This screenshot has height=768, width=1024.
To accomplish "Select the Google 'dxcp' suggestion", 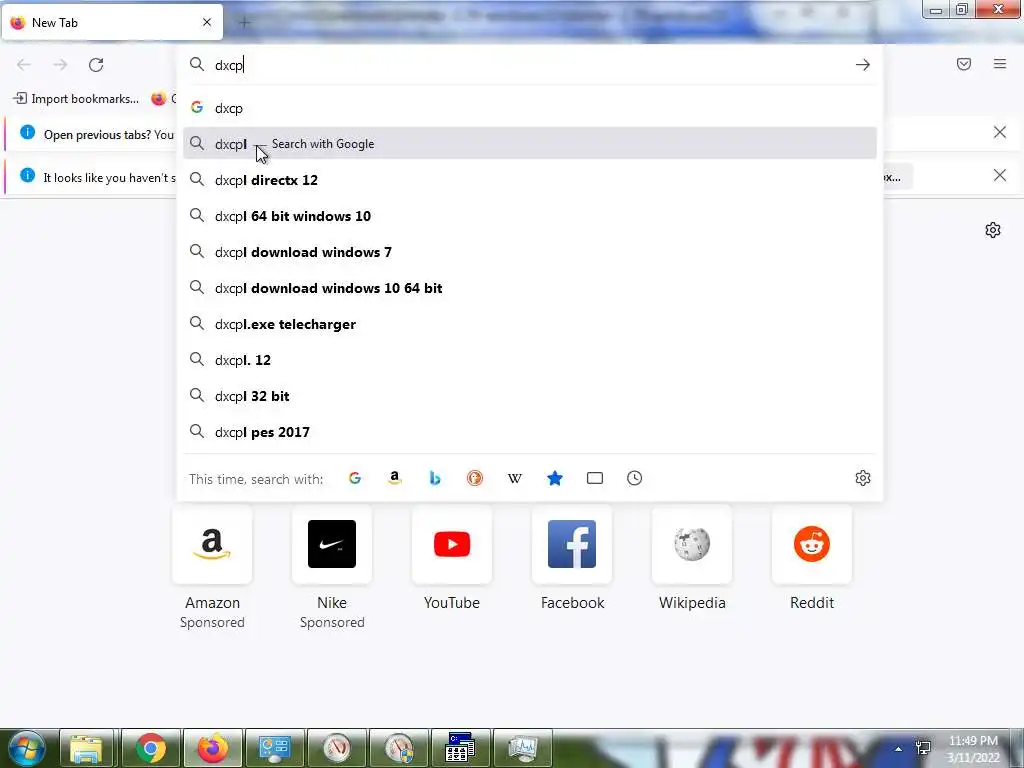I will (x=530, y=108).
